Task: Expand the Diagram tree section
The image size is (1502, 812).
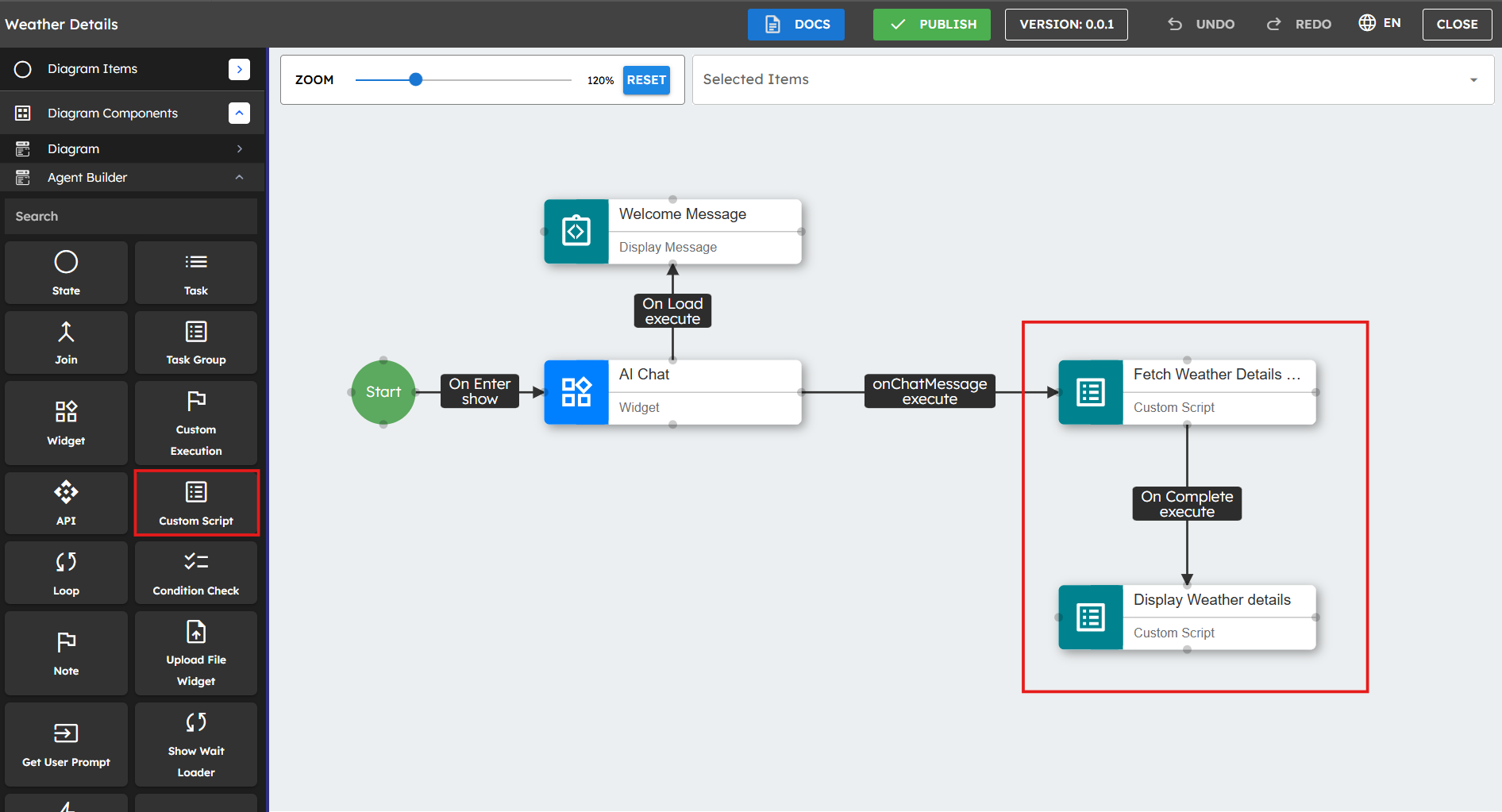Action: click(x=239, y=149)
